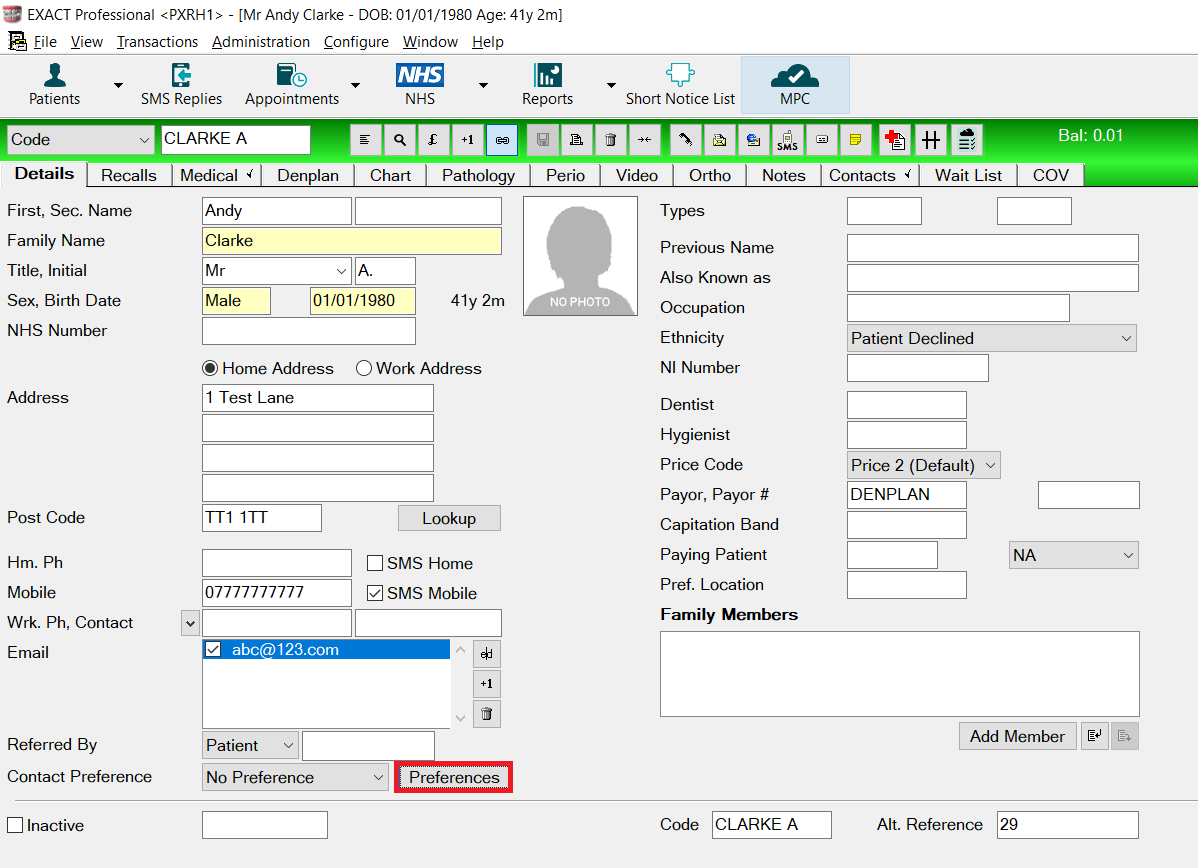Open the Transactions menu
The image size is (1198, 868).
[x=157, y=42]
